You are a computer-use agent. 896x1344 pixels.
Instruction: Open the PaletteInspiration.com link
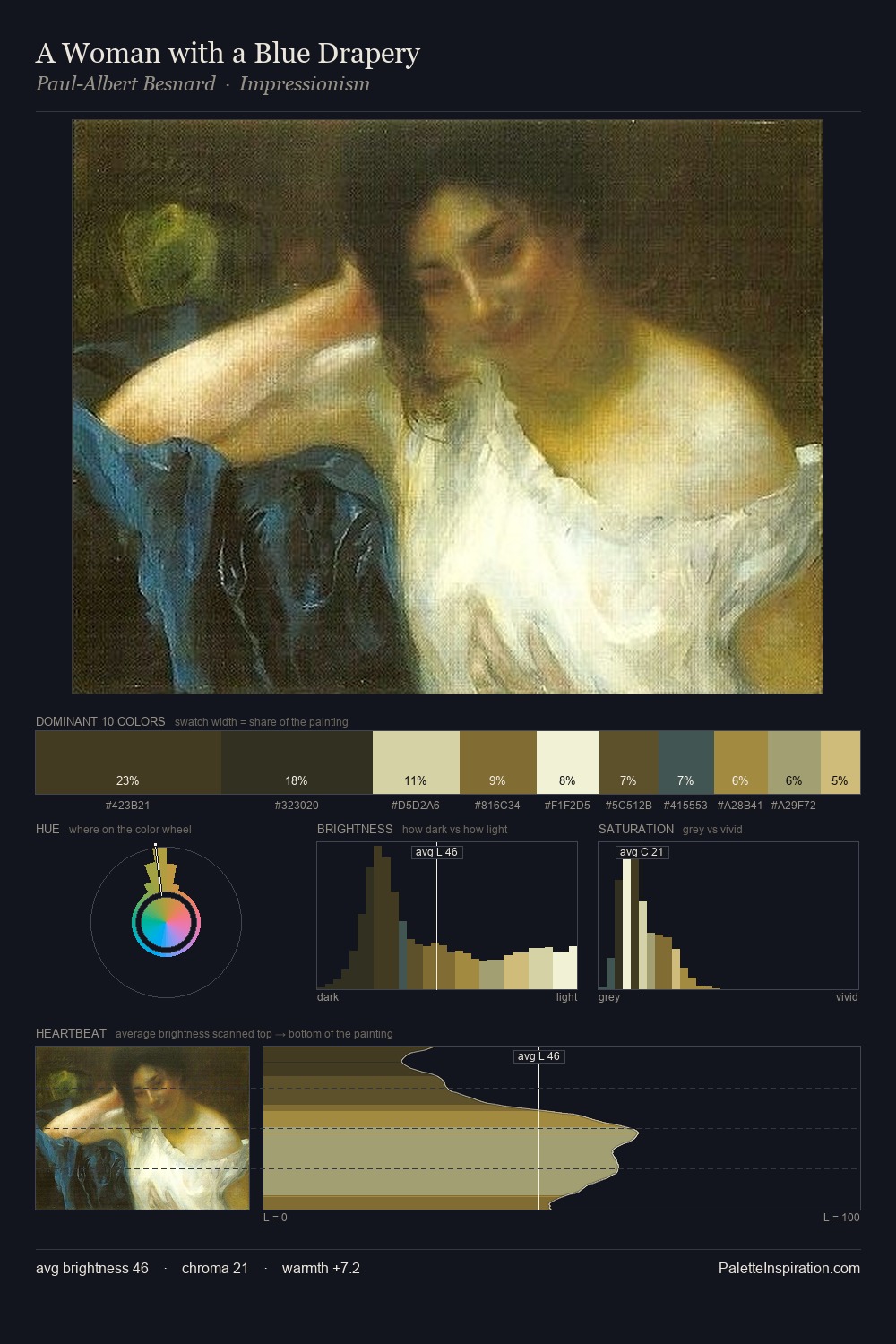click(x=789, y=1268)
